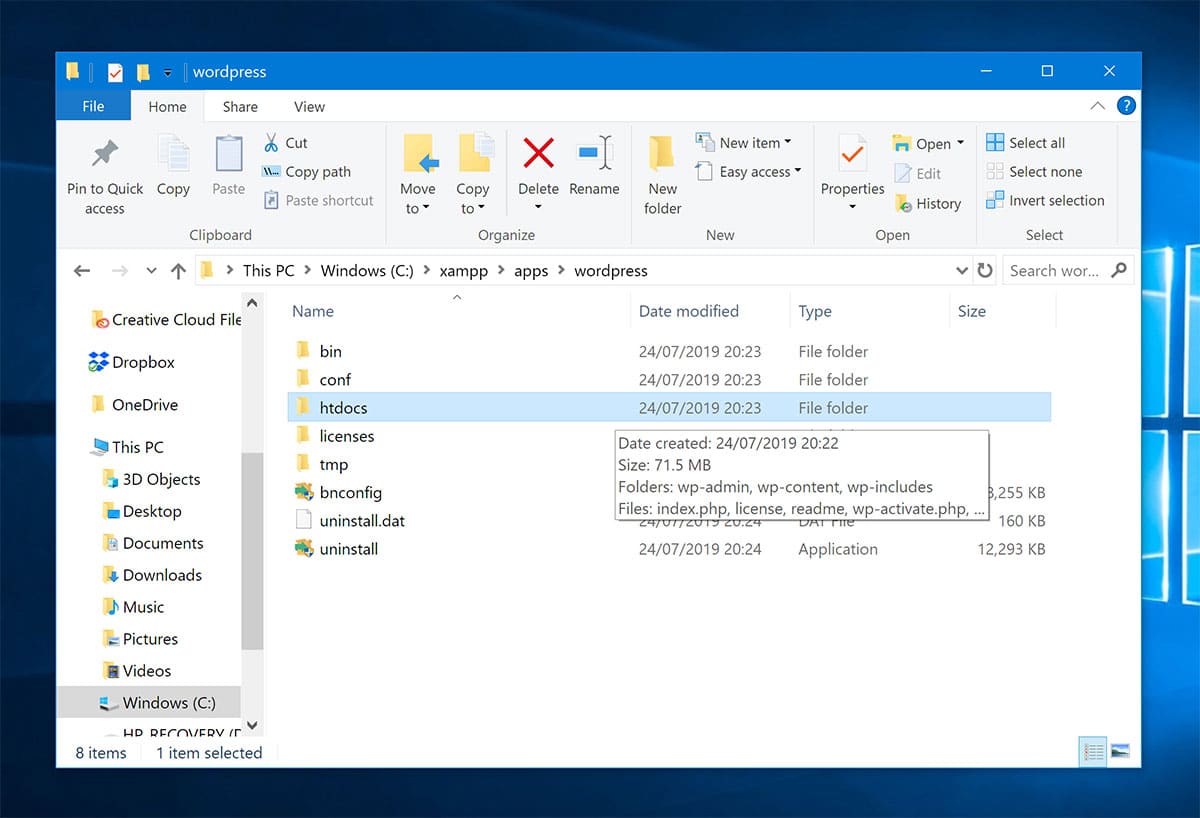Select the conf folder row
The image size is (1200, 818).
click(668, 379)
